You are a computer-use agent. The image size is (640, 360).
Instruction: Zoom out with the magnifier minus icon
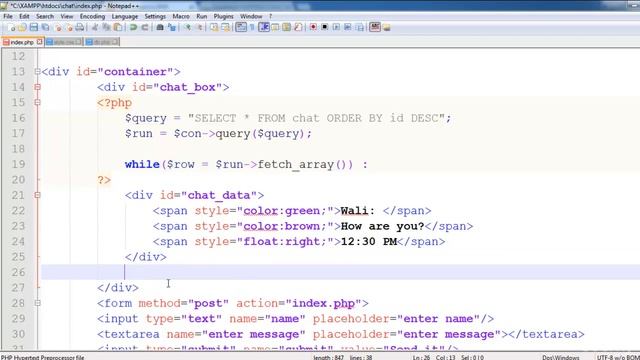click(200, 27)
